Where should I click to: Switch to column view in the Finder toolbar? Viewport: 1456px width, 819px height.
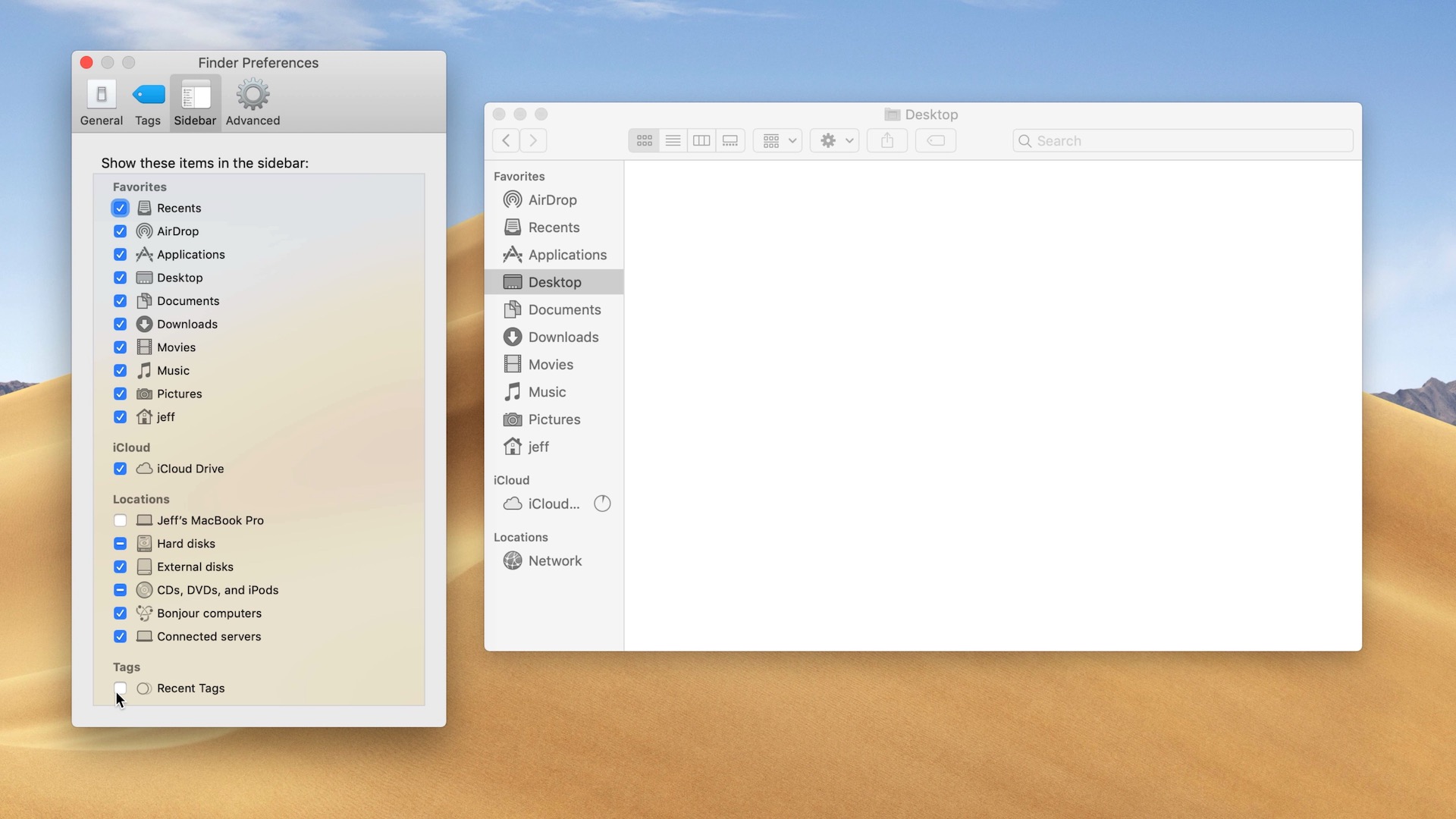pos(701,140)
